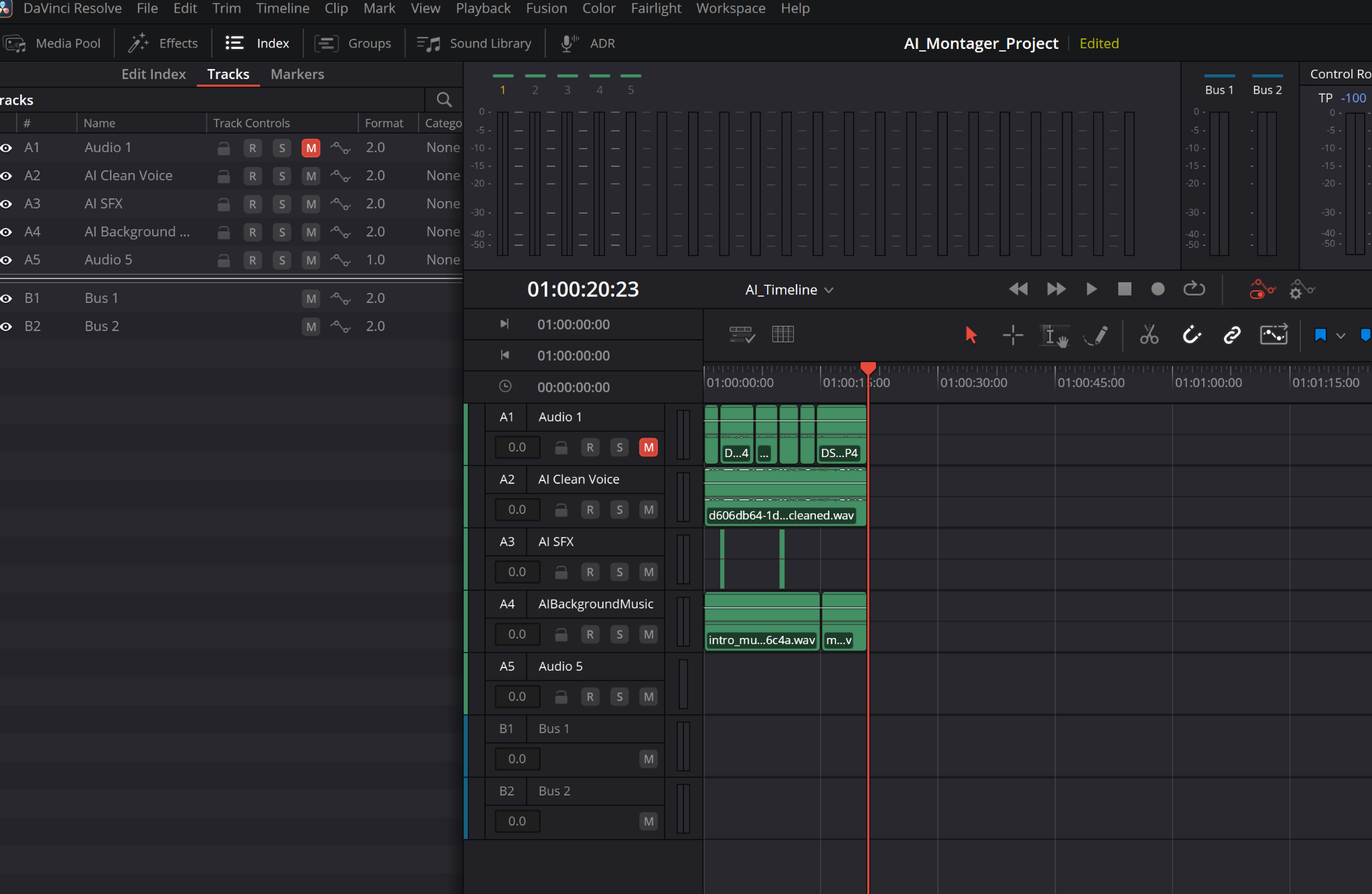This screenshot has height=894, width=1372.
Task: Select the edit selection hand tool
Action: [x=1054, y=334]
